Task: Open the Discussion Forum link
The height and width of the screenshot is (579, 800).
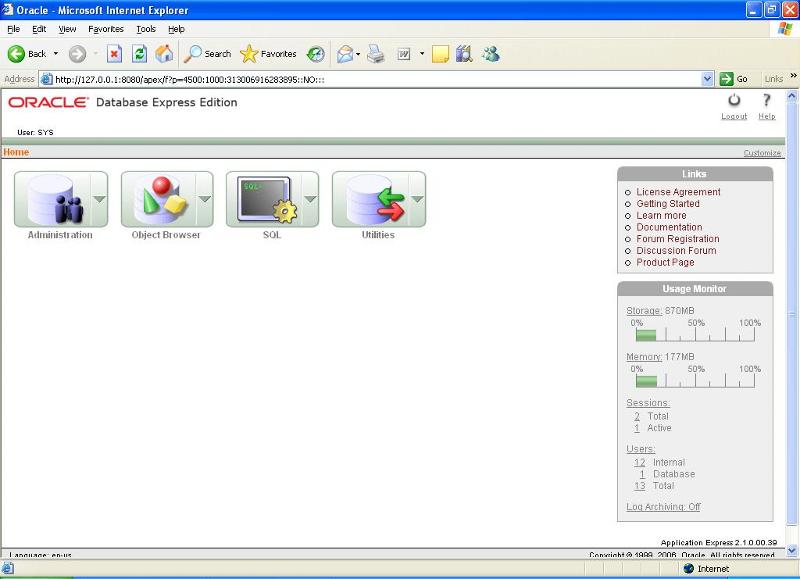Action: point(676,251)
